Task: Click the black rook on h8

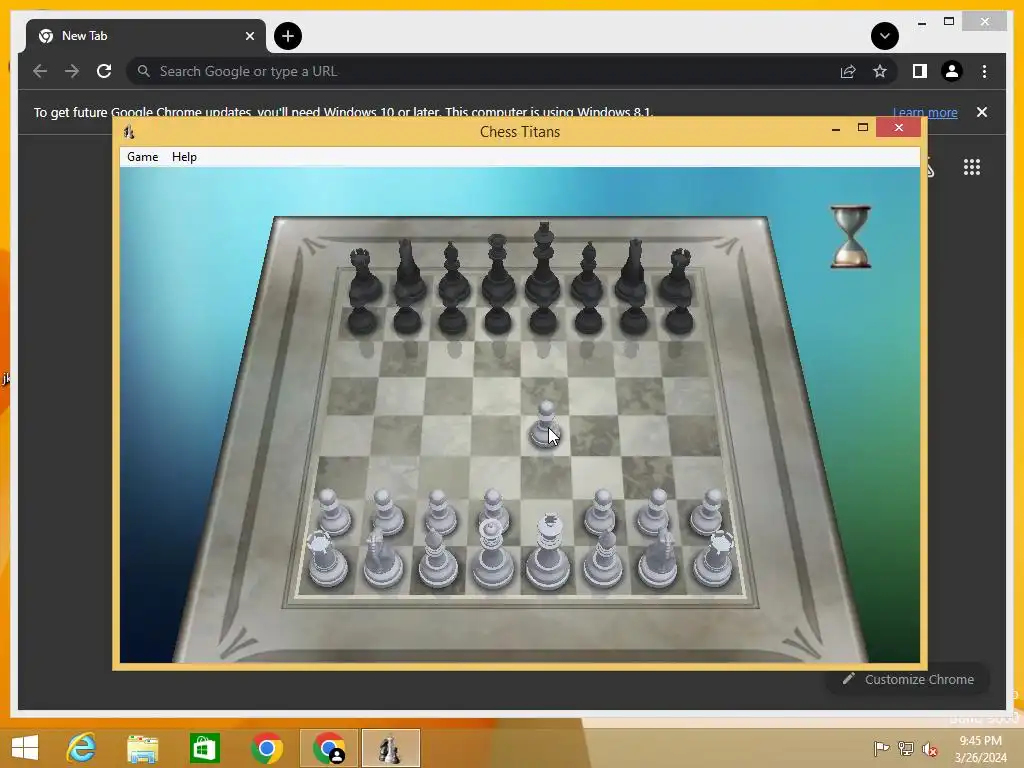Action: (x=677, y=278)
